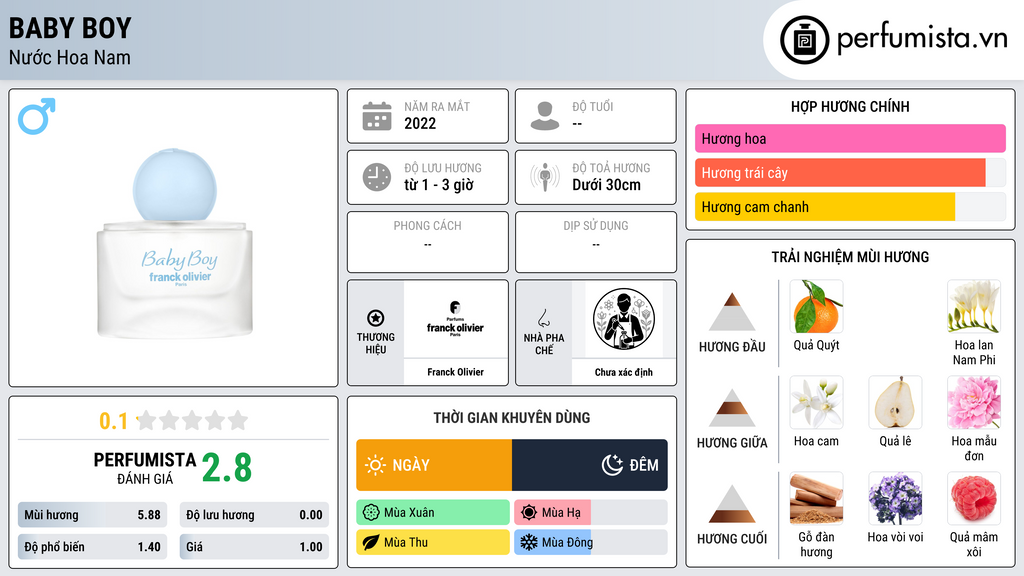
Task: Select the Mùa Xuân season bar
Action: coord(433,513)
